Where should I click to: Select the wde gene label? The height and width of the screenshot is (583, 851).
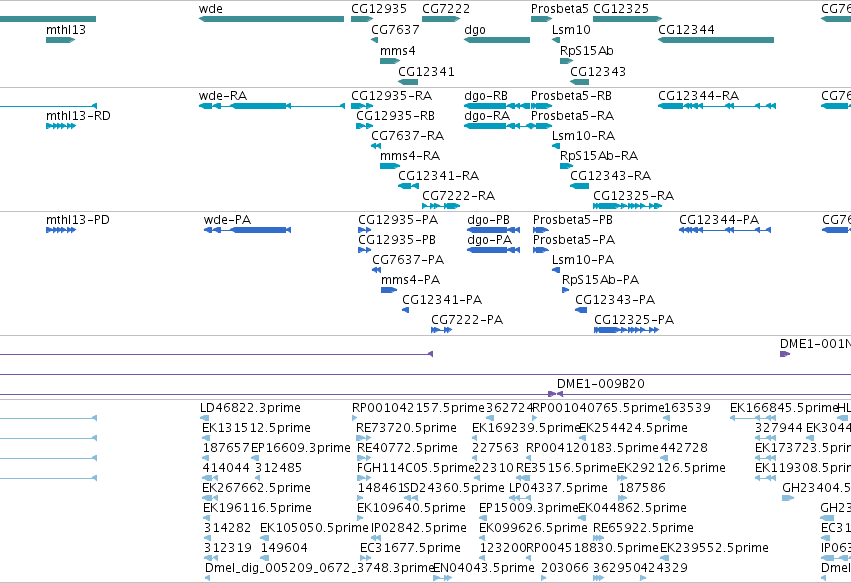(211, 9)
